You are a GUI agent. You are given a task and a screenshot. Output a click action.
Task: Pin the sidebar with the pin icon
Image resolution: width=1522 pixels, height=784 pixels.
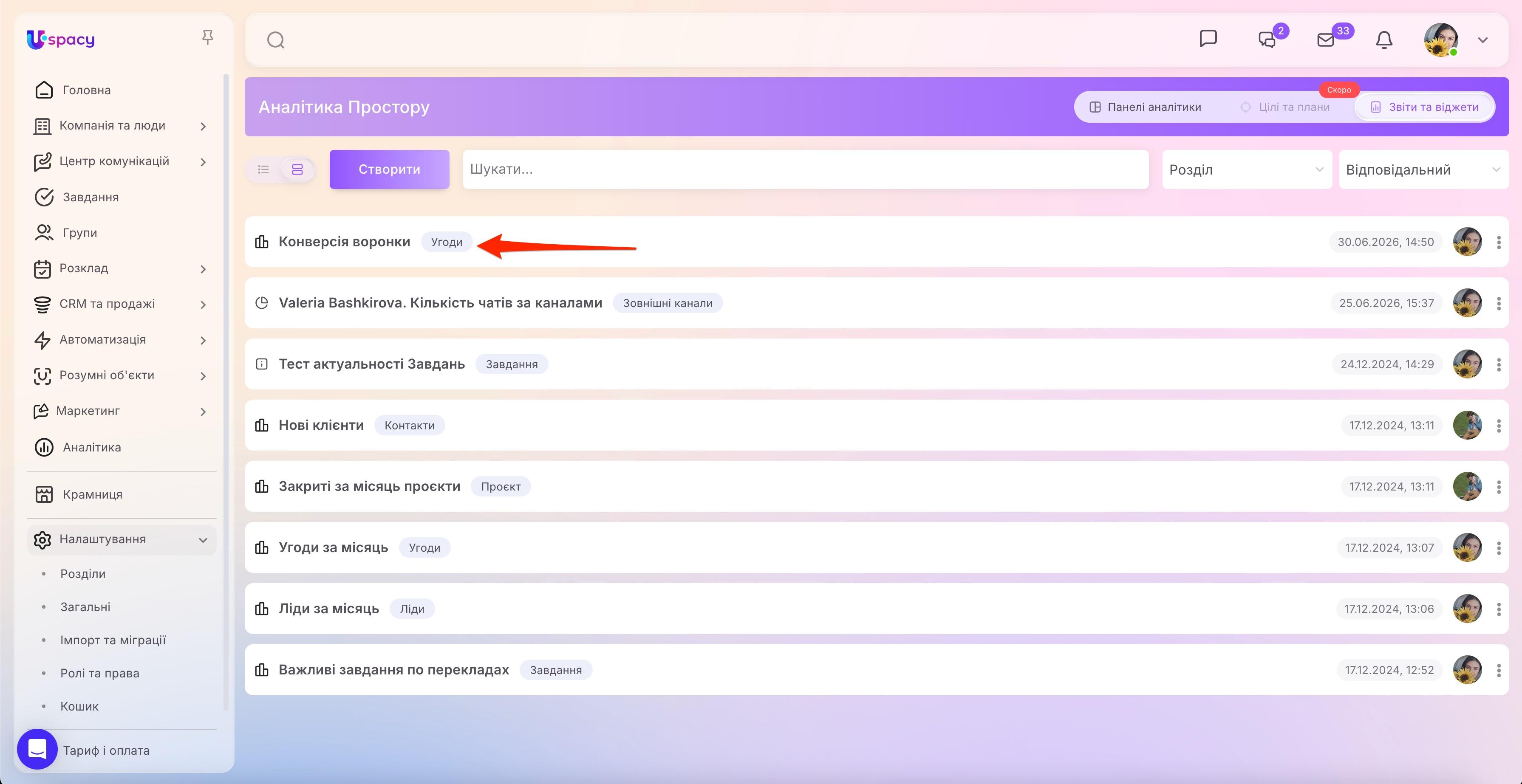[207, 38]
